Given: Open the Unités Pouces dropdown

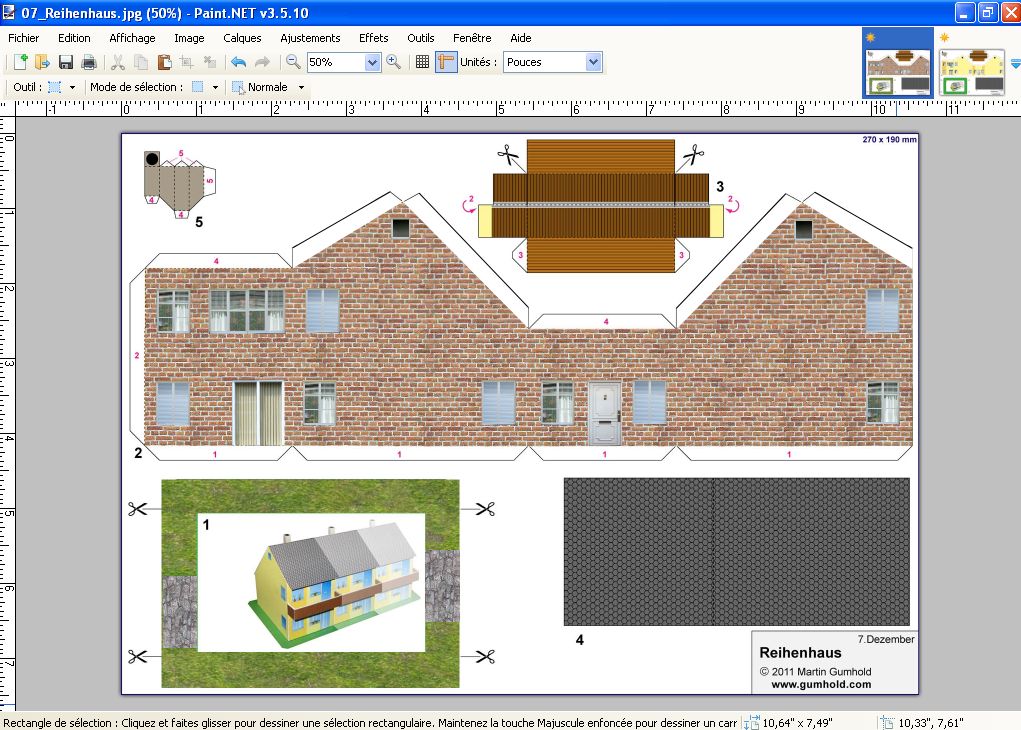Looking at the screenshot, I should 593,62.
